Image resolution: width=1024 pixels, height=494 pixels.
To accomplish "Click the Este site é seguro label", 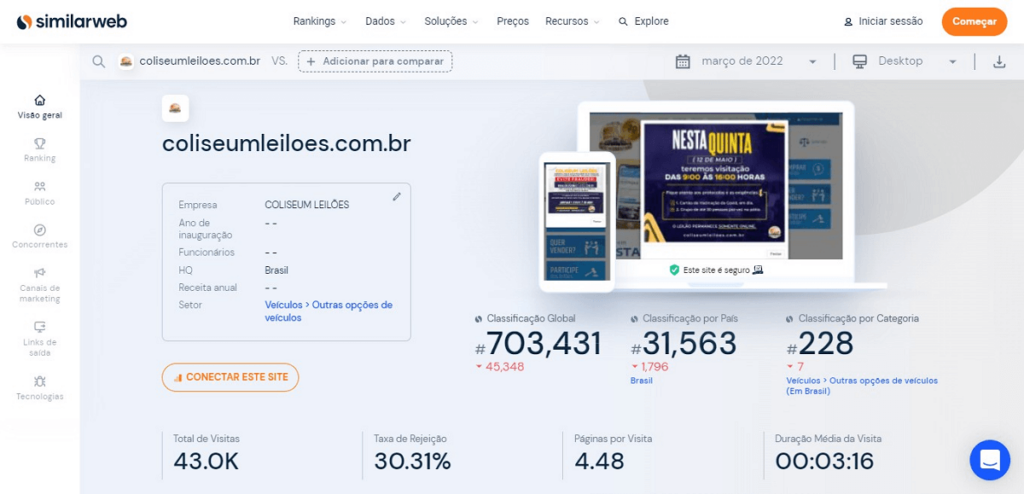I will pyautogui.click(x=716, y=270).
